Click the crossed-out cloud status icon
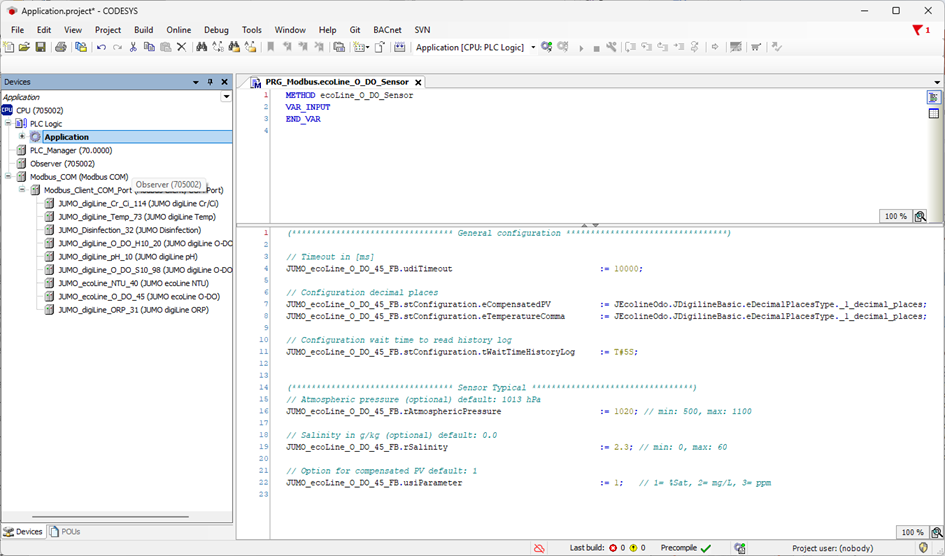This screenshot has width=945, height=556. tap(539, 548)
